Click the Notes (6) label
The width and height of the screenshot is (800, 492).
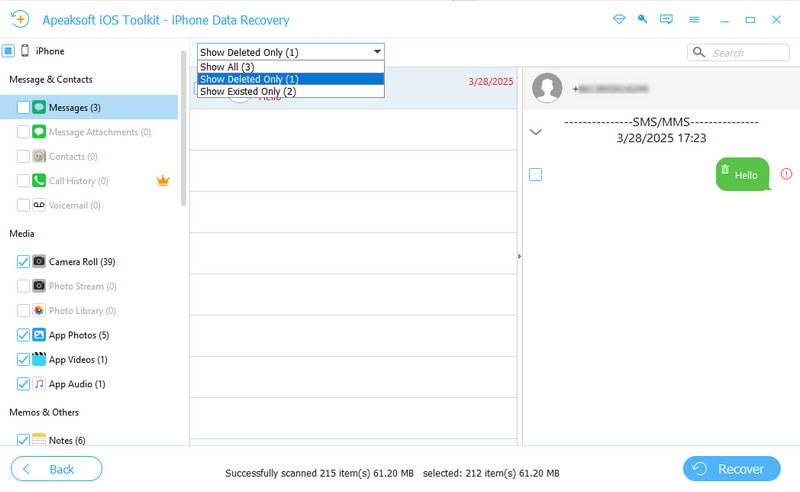[67, 440]
